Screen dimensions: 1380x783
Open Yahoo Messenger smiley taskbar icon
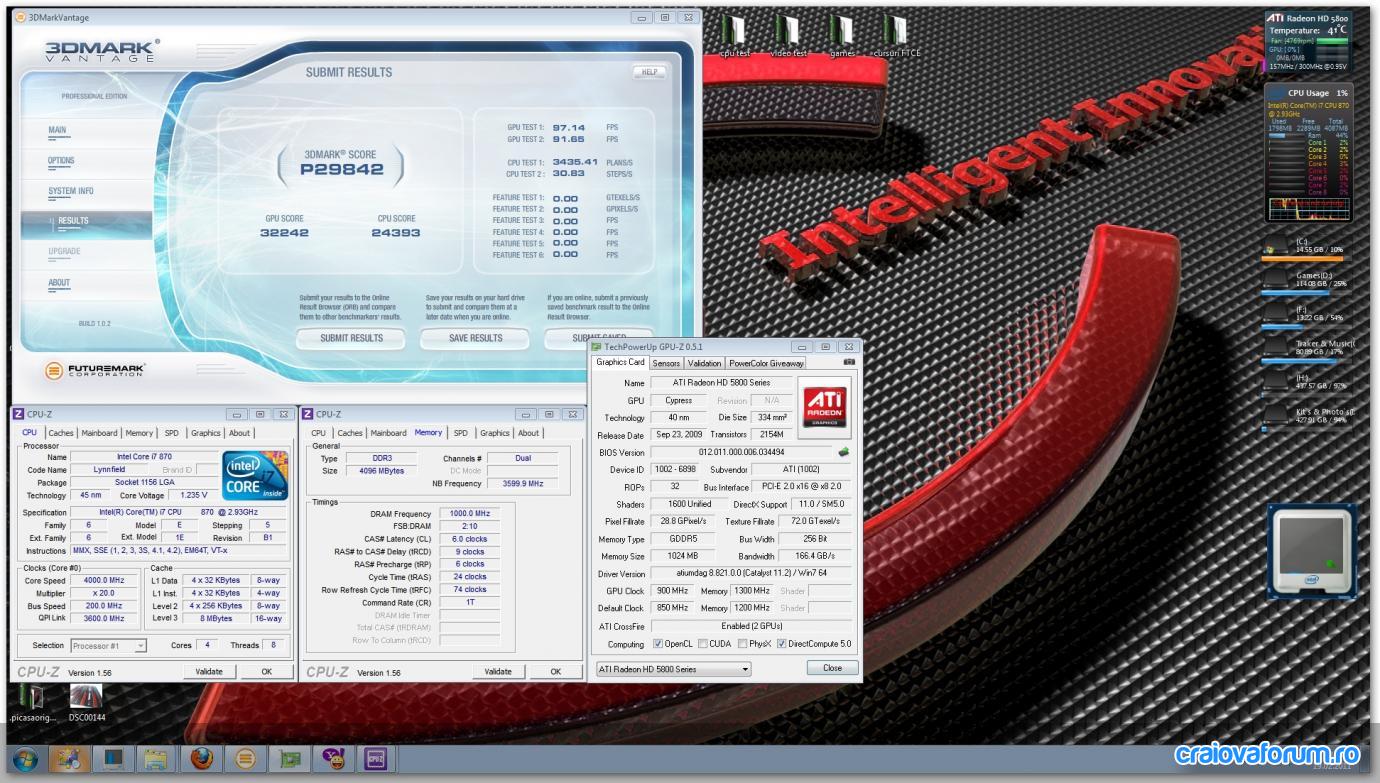[333, 761]
